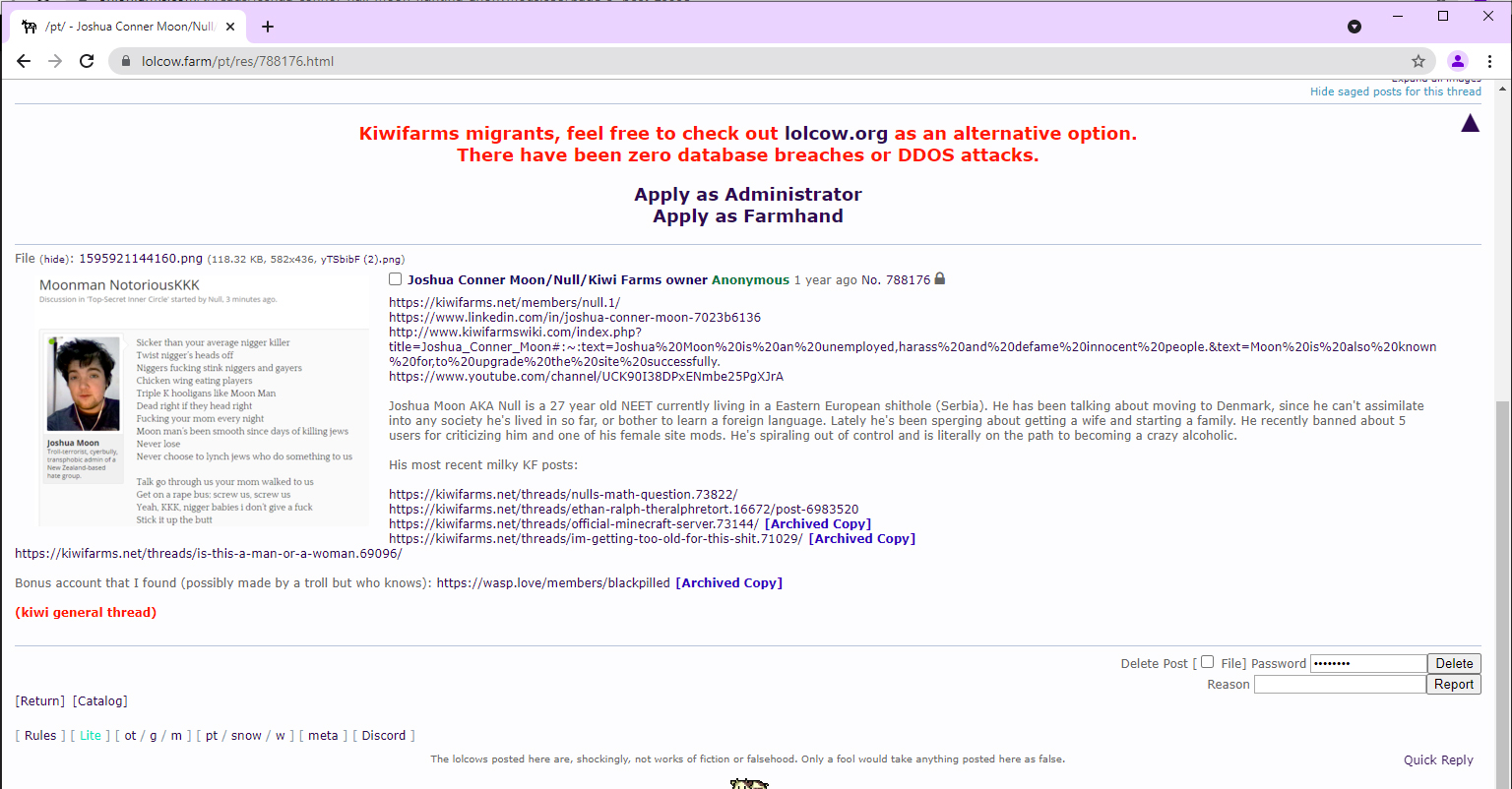Click the youtube.com/channel URL text

coord(586,377)
